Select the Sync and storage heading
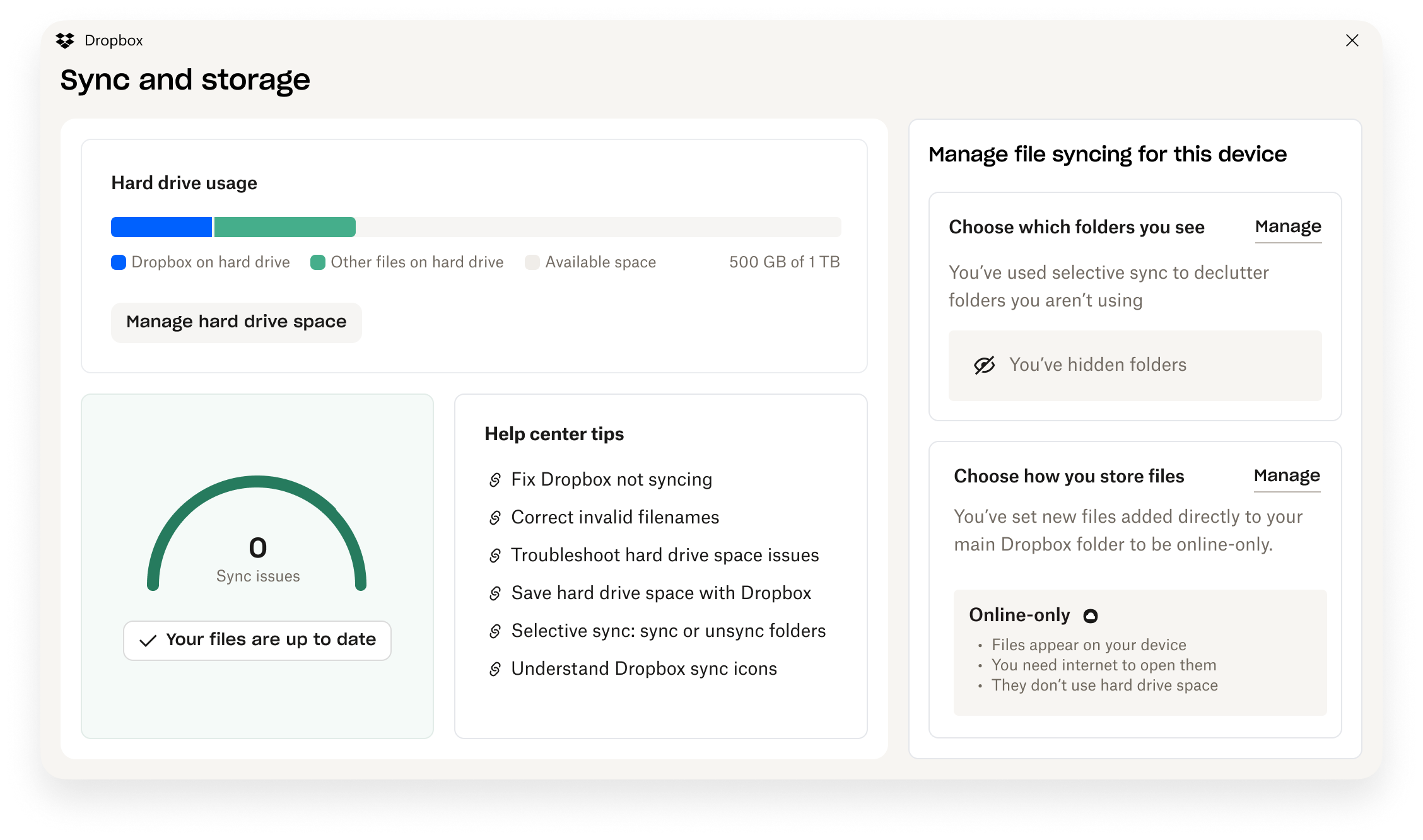The height and width of the screenshot is (840, 1423). pos(185,79)
